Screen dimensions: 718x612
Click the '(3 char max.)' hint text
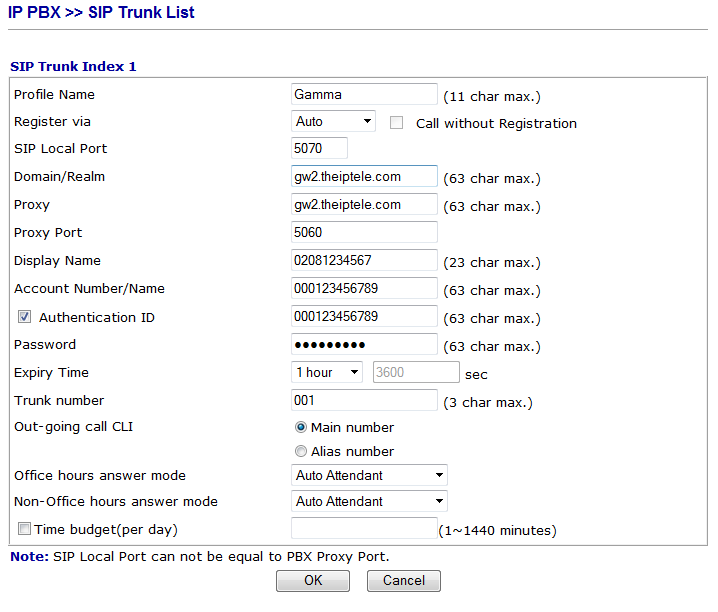488,403
